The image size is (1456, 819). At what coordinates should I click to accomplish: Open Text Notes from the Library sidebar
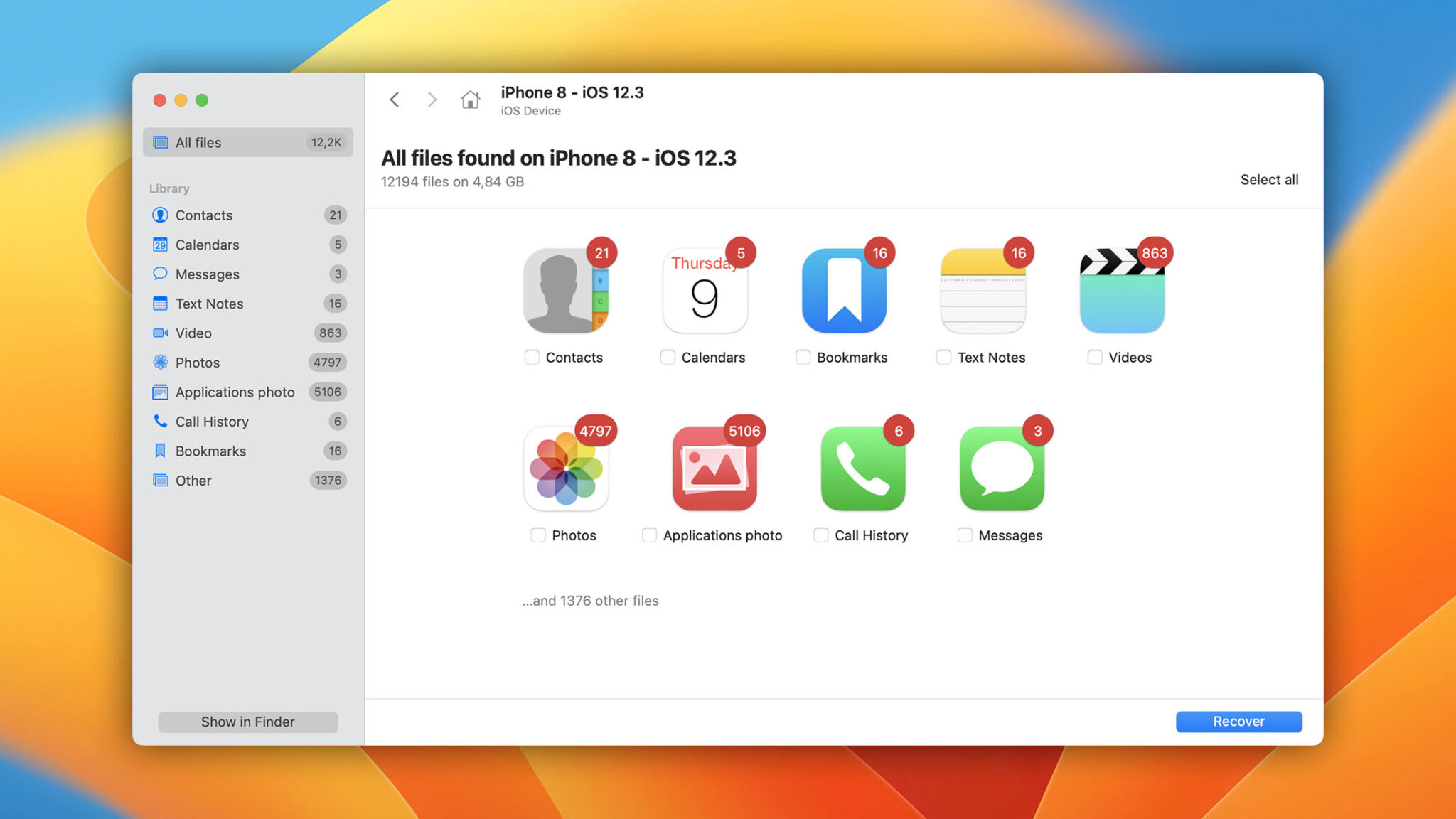208,304
